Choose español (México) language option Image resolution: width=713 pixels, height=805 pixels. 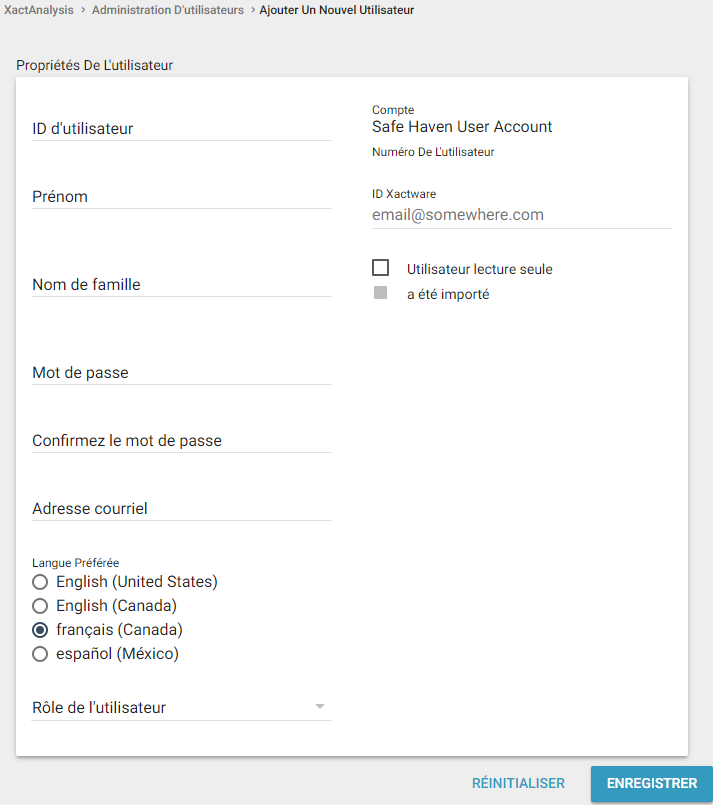pos(40,654)
